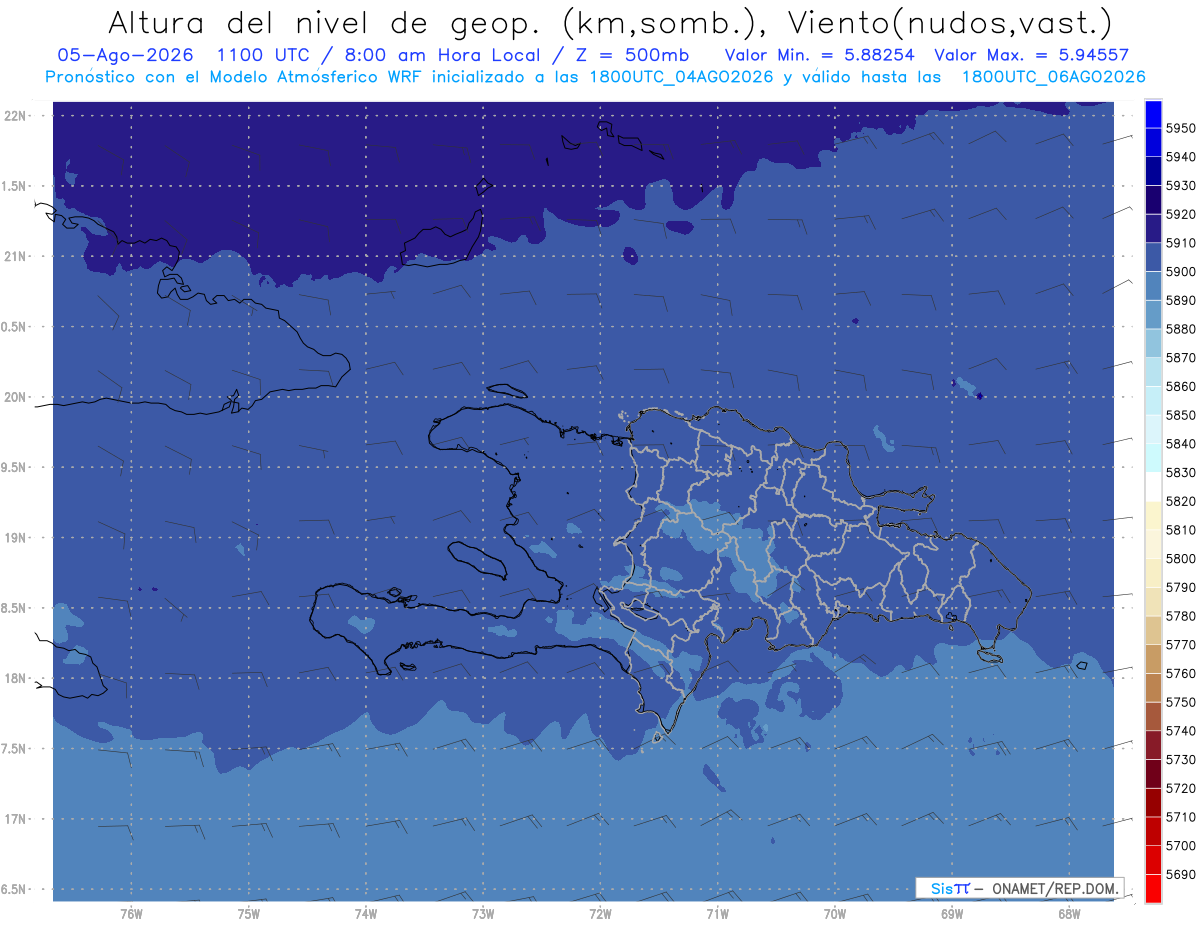Screen dimensions: 1200x927
Task: Click the '17N' latitude label
Action: (15, 820)
